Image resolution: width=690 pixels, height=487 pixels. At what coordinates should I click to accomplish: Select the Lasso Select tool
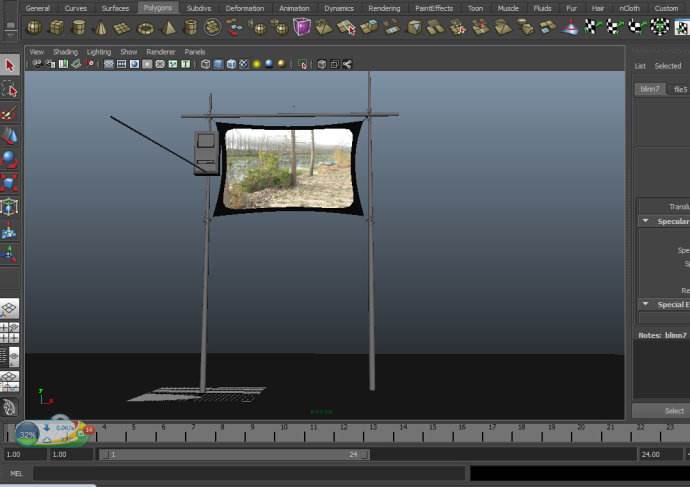[x=10, y=89]
